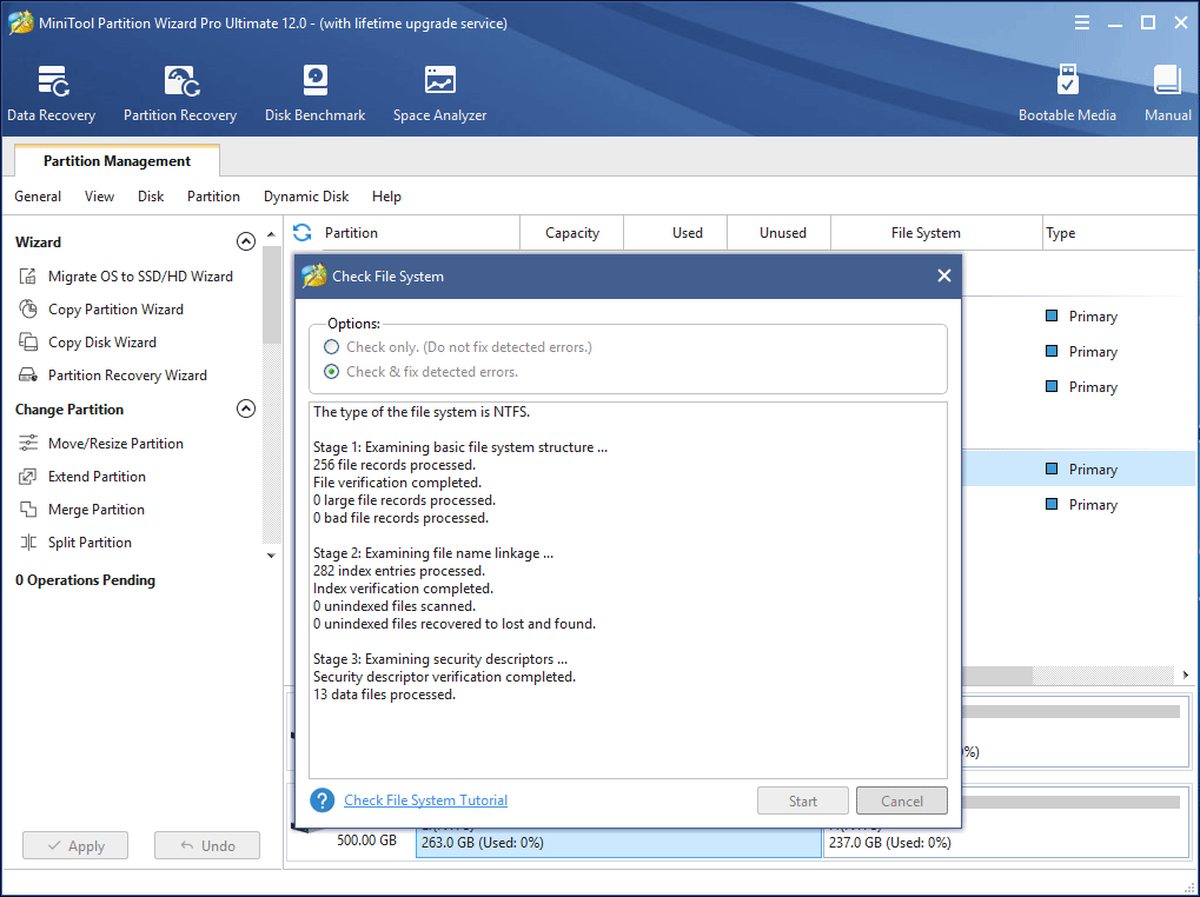This screenshot has height=897, width=1200.
Task: Open the Disk Benchmark tool
Action: click(x=315, y=94)
